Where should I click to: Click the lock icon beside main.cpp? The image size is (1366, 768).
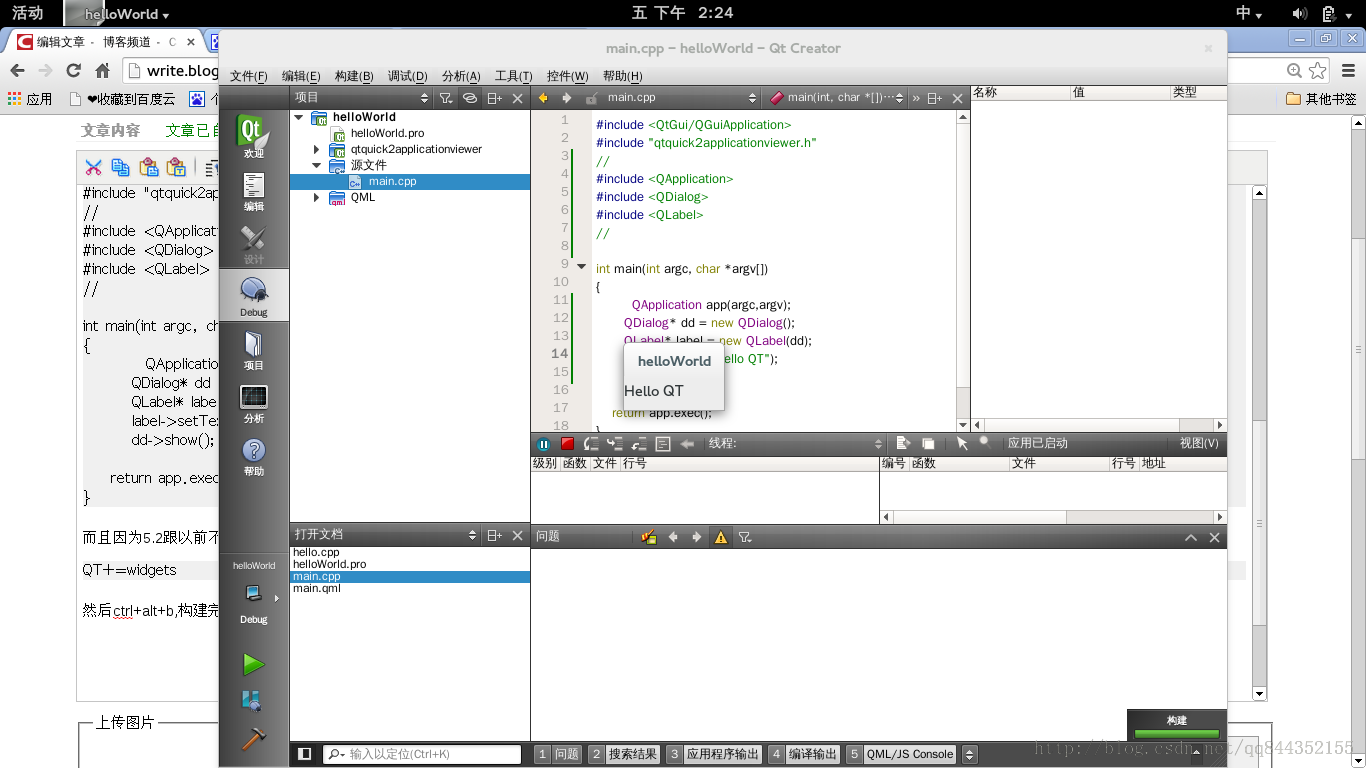point(591,98)
